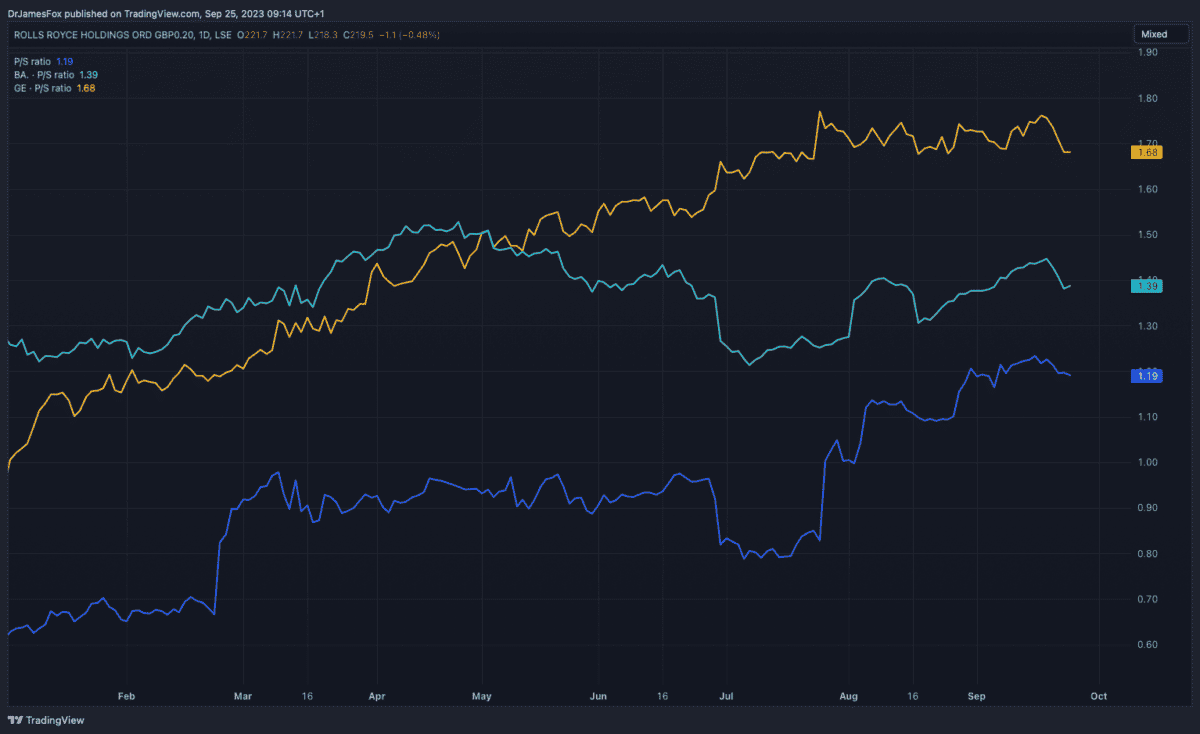Viewport: 1200px width, 734px height.
Task: Click the 1.00 value on price axis
Action: (x=1147, y=462)
